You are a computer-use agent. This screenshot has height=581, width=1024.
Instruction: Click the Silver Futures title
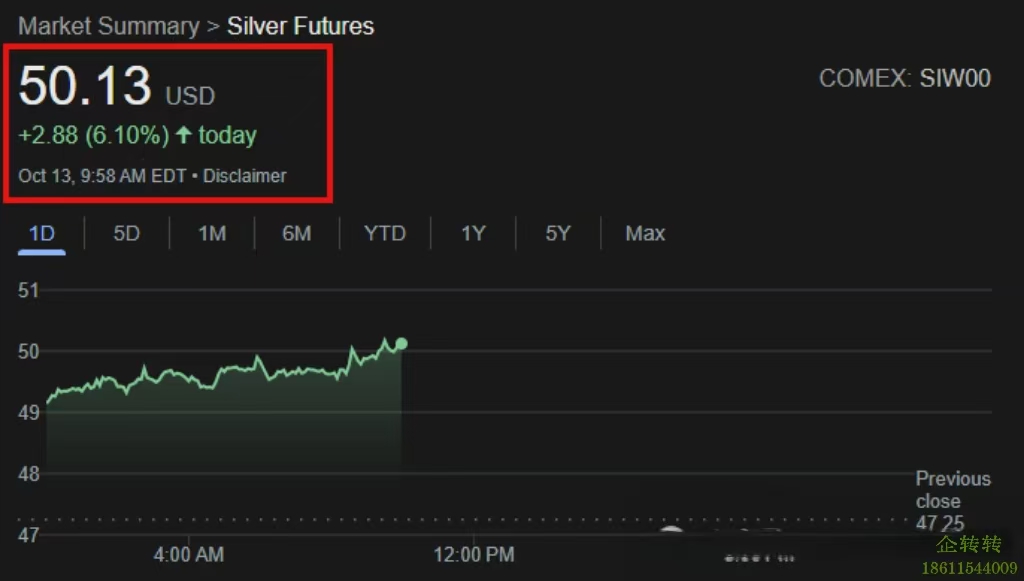click(300, 26)
